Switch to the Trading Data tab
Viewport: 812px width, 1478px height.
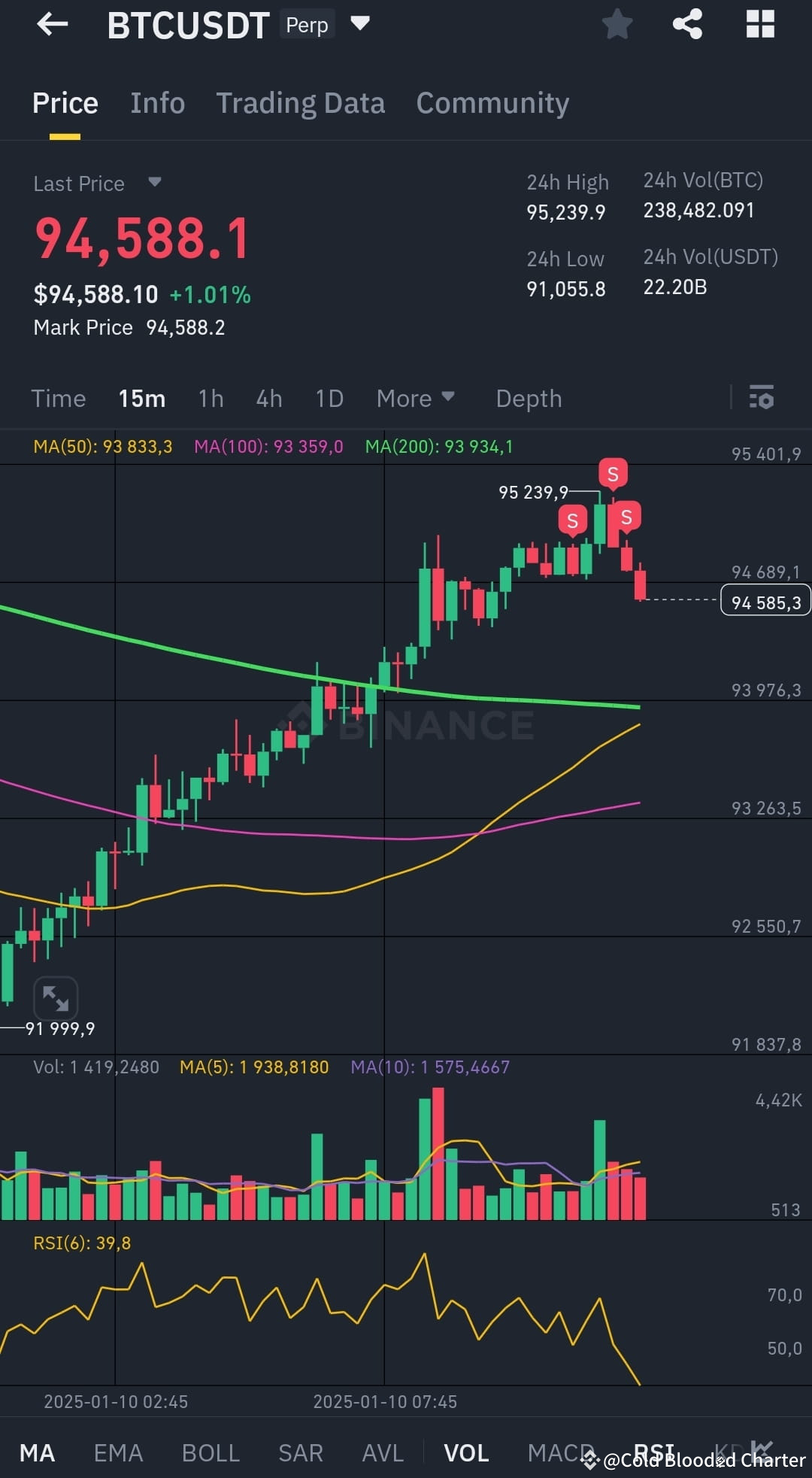coord(300,102)
